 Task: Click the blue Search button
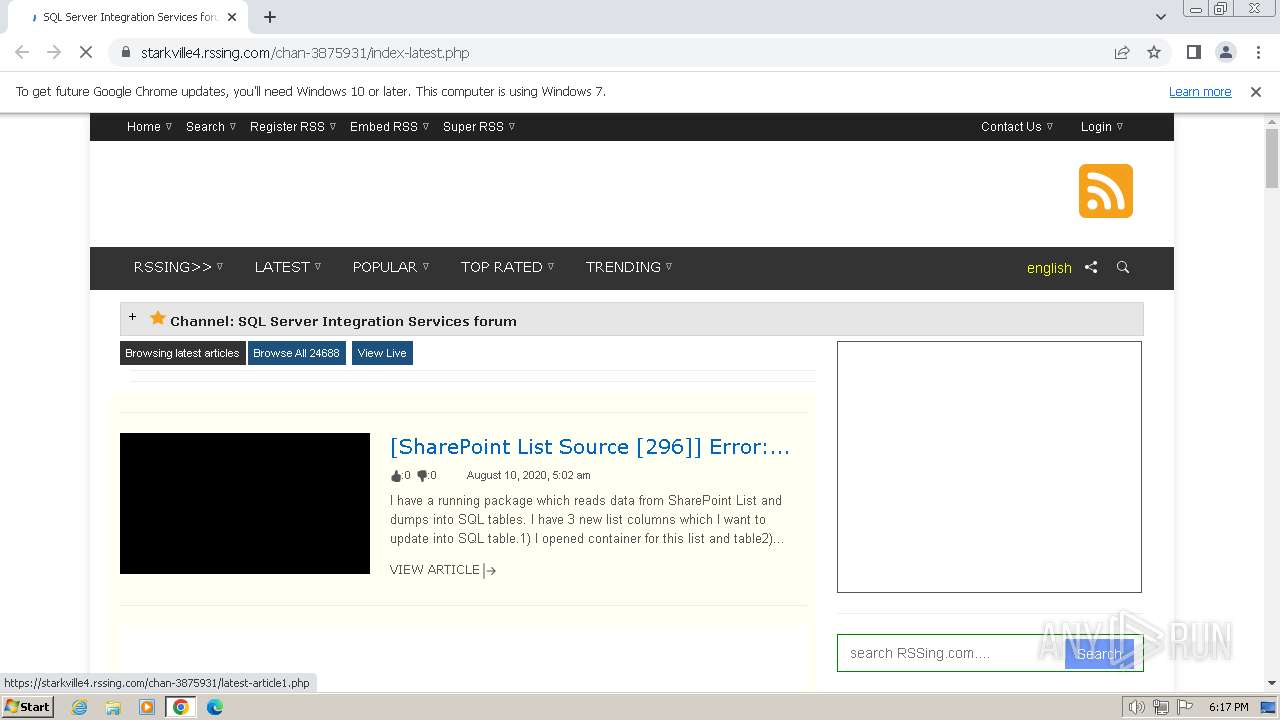pos(1099,653)
